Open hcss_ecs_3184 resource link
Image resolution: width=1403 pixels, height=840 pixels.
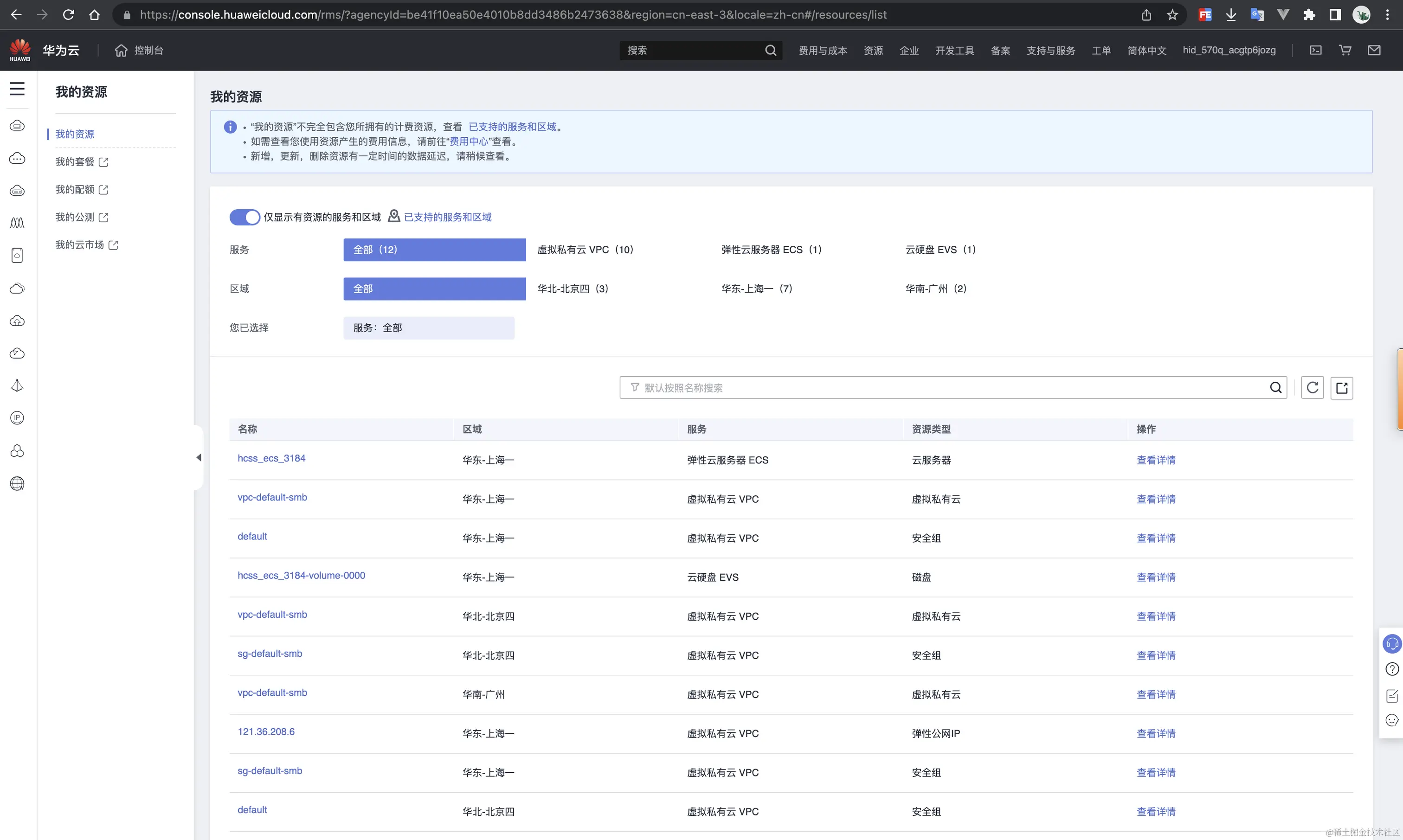[271, 458]
